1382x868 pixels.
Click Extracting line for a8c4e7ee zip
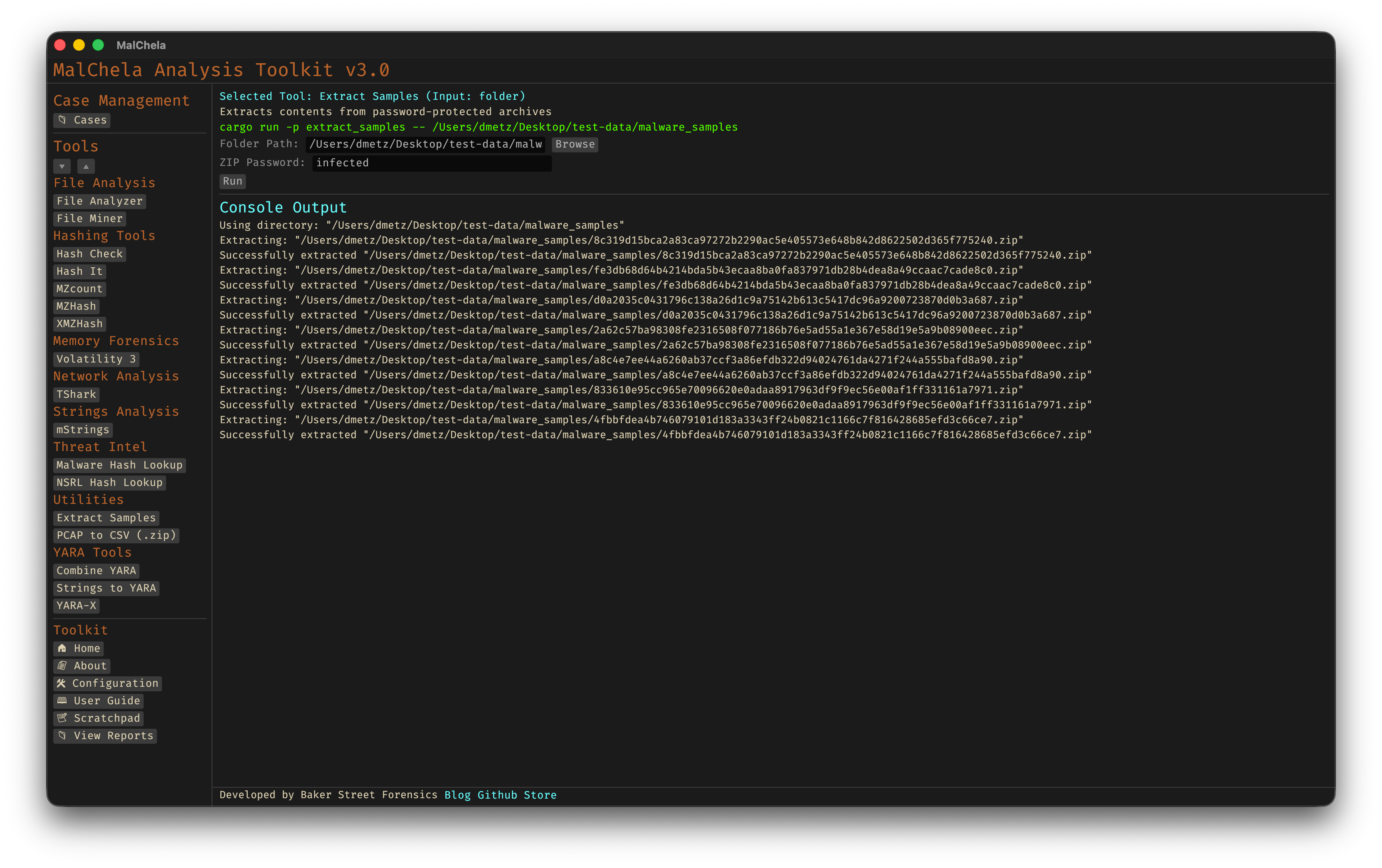click(622, 360)
